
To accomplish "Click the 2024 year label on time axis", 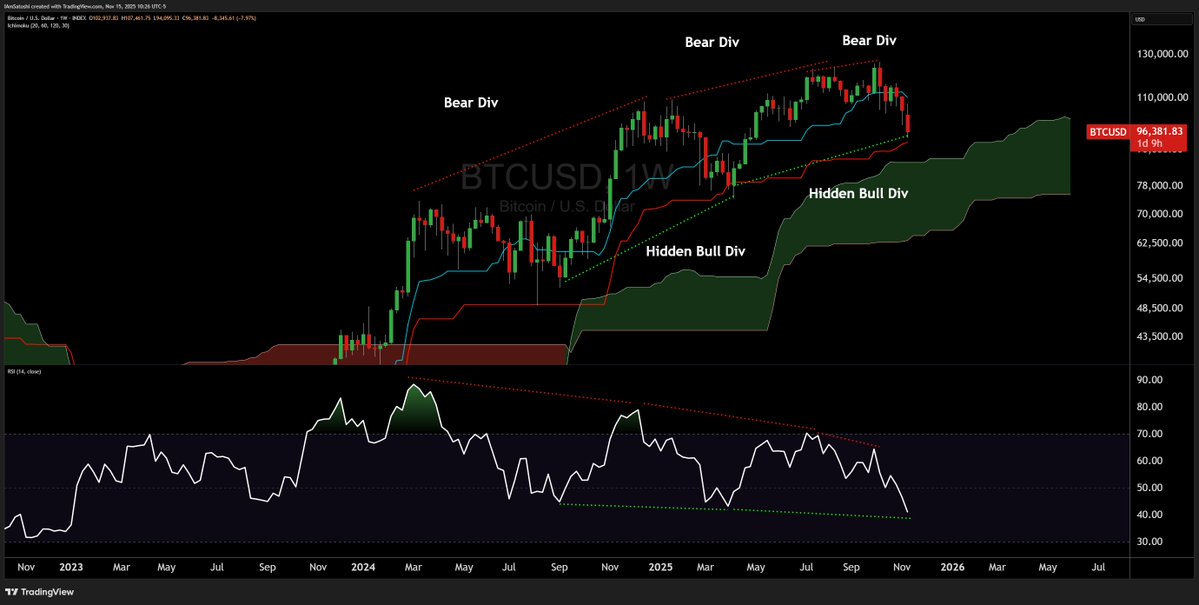I will (x=363, y=568).
